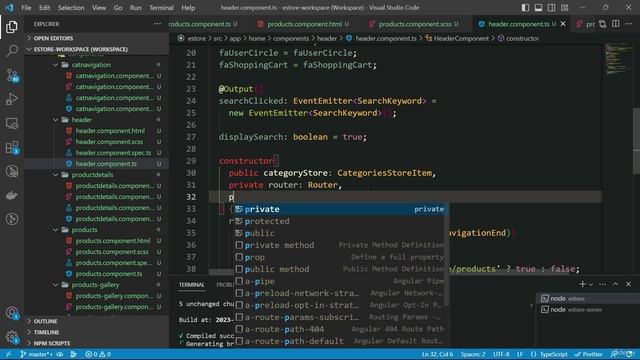Open the Terminal menu

pos(161,8)
